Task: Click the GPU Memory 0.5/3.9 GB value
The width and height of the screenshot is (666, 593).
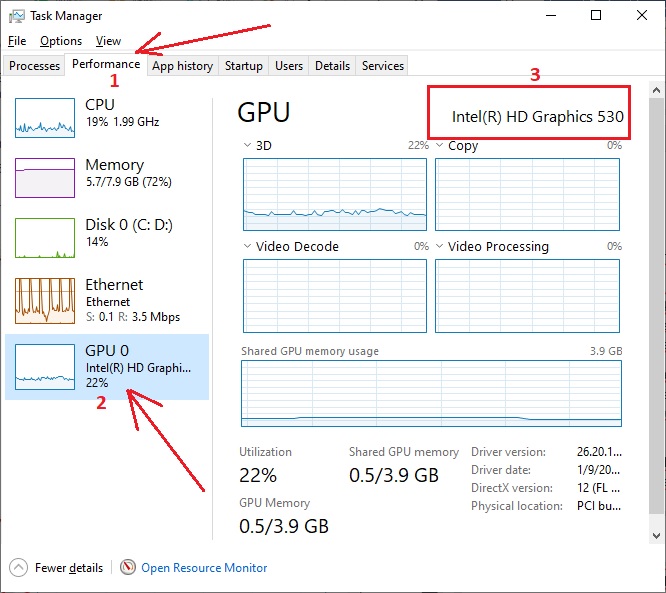Action: (284, 526)
